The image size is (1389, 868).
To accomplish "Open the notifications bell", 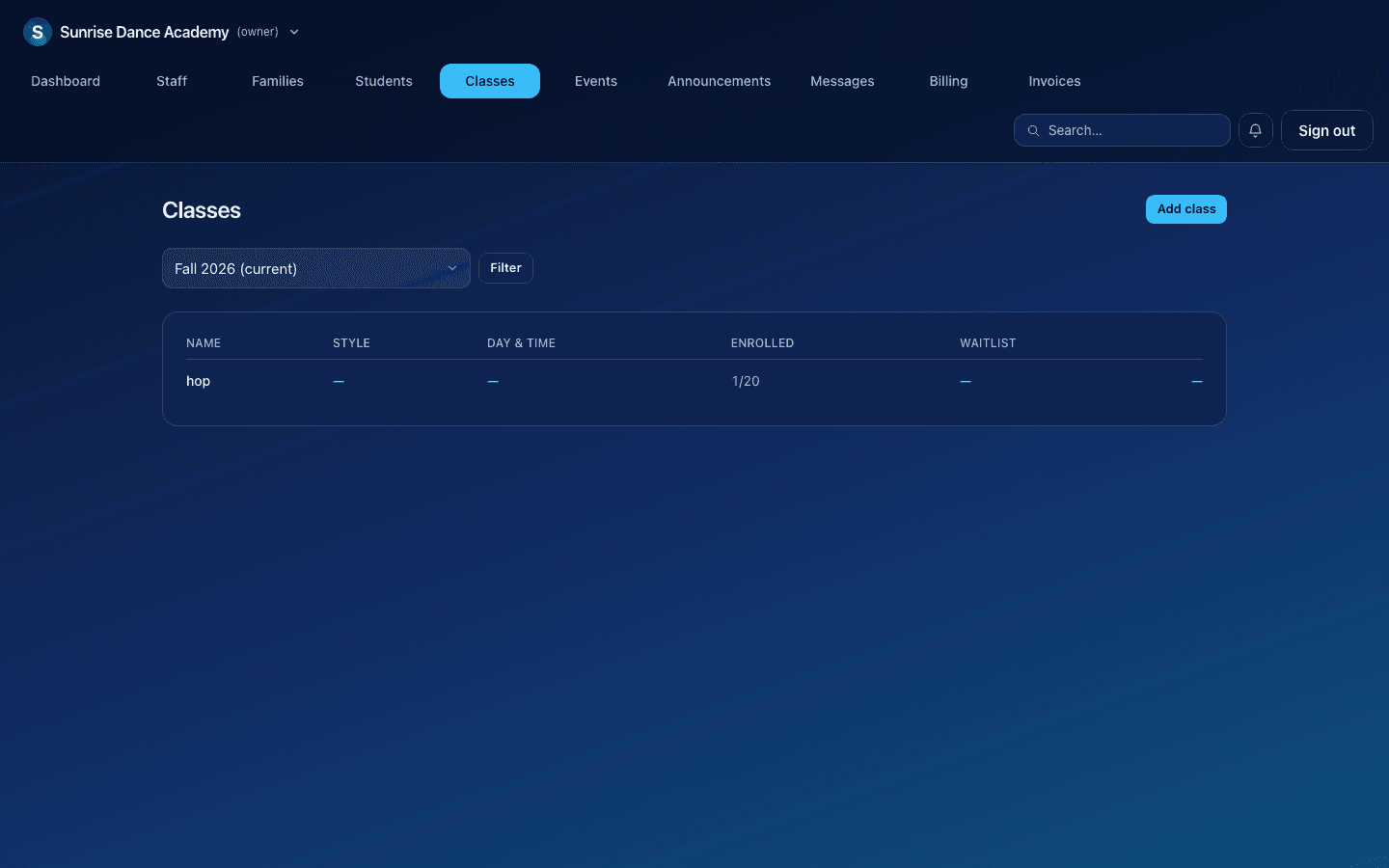I will pos(1256,130).
